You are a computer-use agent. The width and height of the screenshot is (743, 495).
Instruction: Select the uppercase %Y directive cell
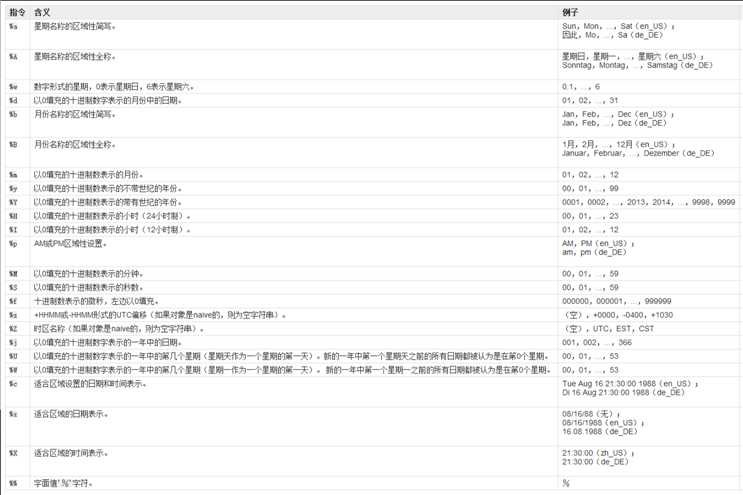tap(13, 202)
